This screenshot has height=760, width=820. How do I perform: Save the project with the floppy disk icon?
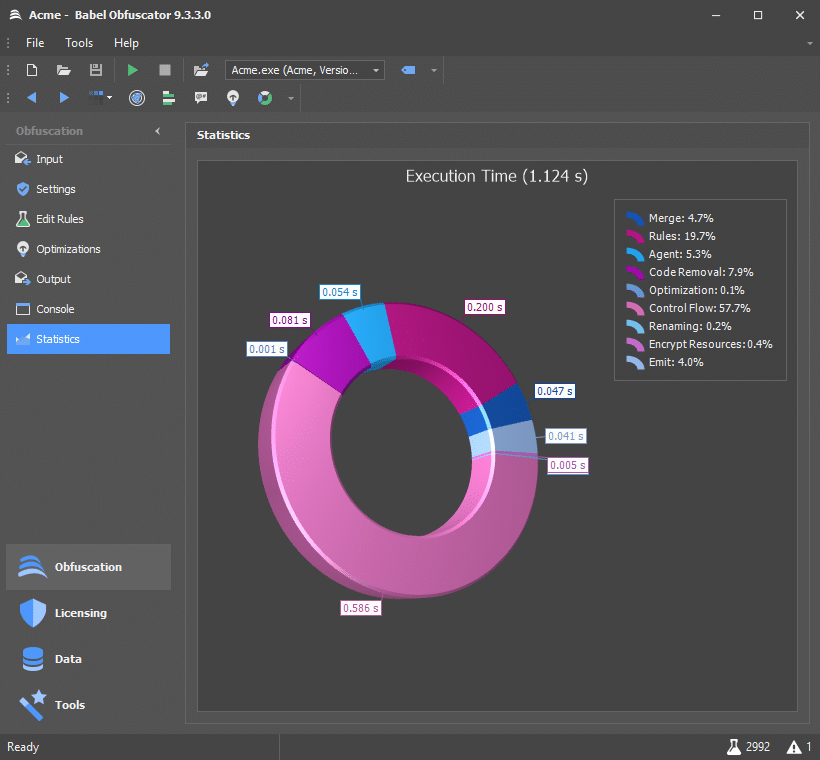click(x=96, y=70)
